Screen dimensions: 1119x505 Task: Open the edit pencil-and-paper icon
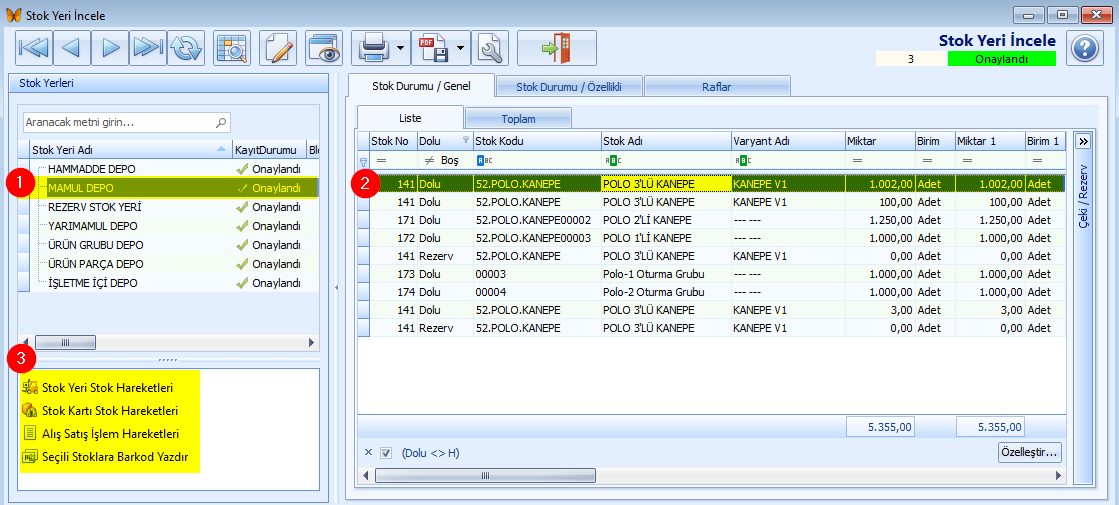[x=278, y=49]
